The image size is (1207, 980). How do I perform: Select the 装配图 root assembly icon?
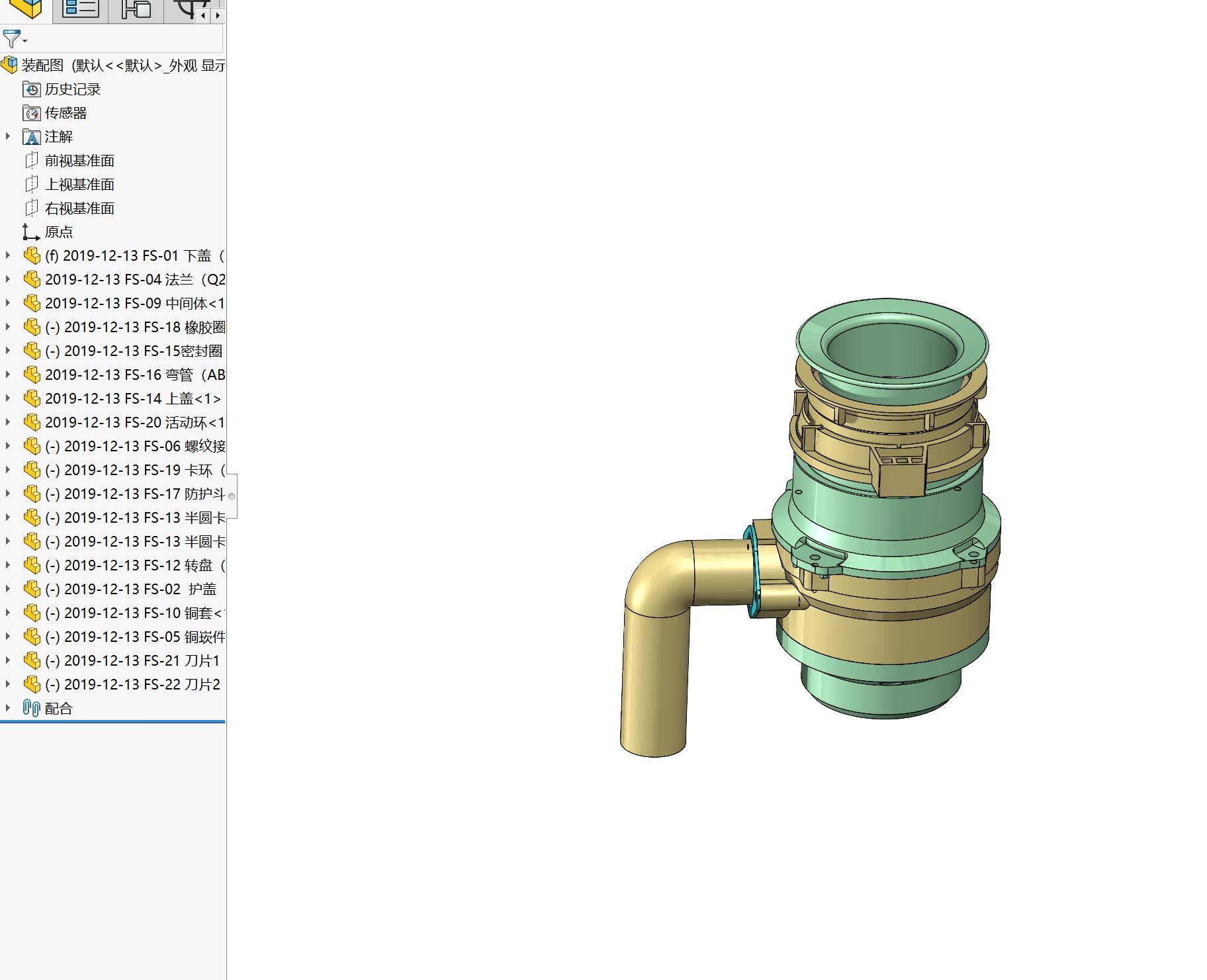pos(9,65)
